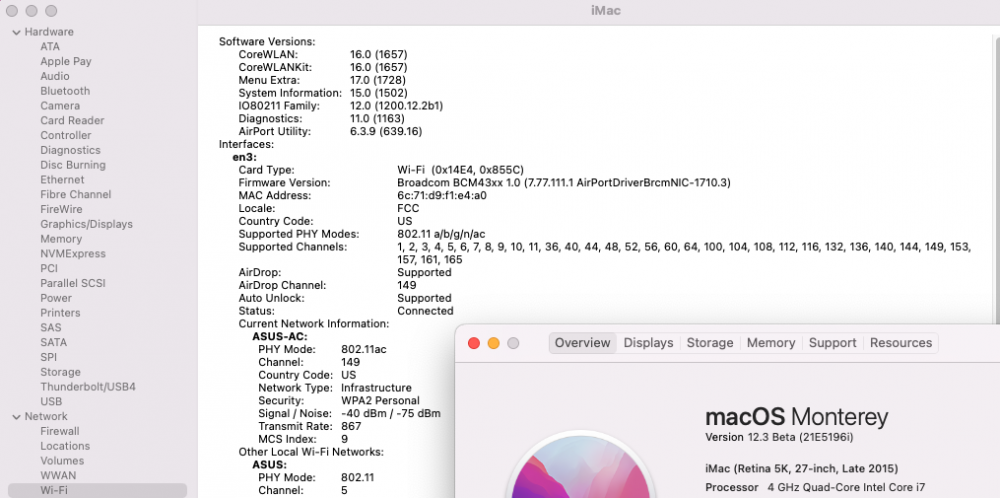Open Card Reader in sidebar
Screen dimensions: 1000x498
72,120
